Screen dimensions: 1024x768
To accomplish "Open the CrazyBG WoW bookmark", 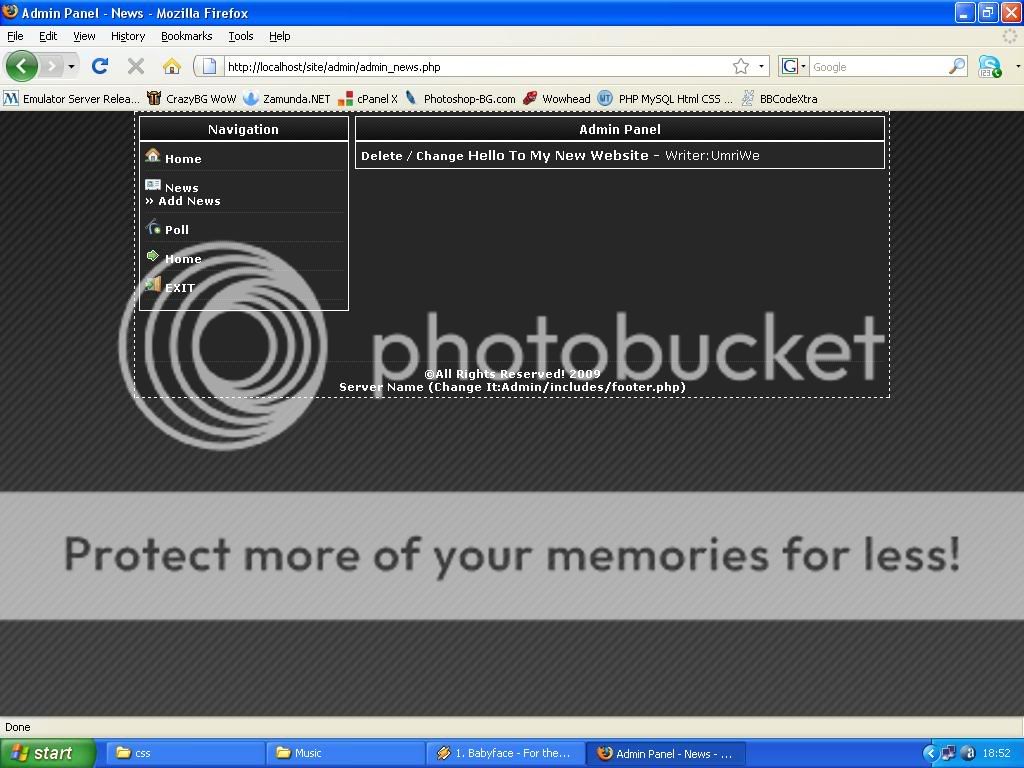I will (191, 99).
